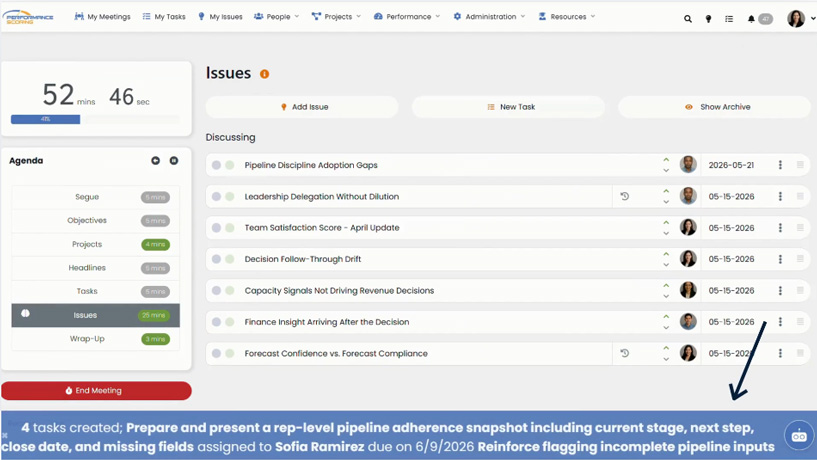Viewport: 817px width, 460px height.
Task: Click the red End Meeting button
Action: pyautogui.click(x=96, y=391)
